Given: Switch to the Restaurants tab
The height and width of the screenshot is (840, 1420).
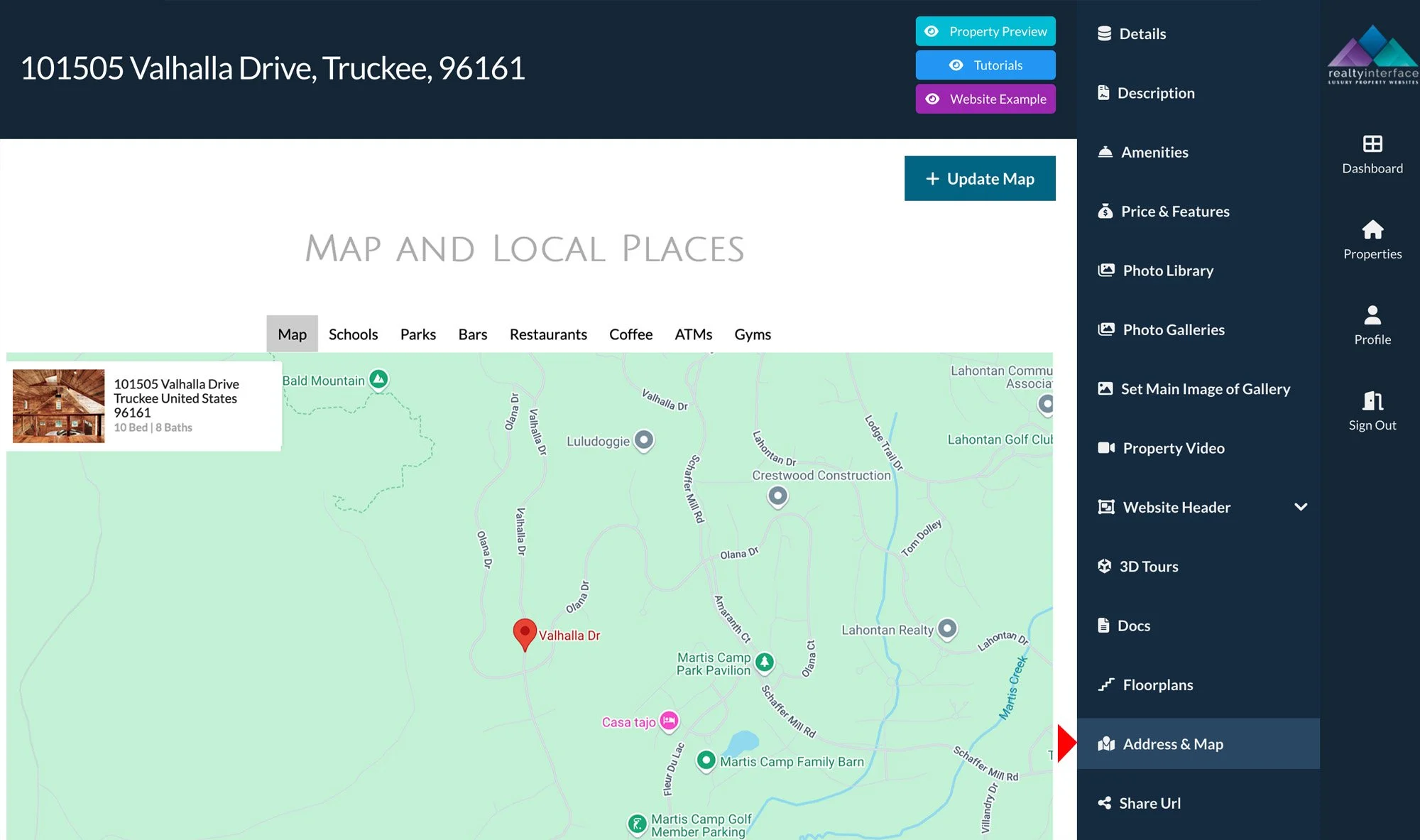Looking at the screenshot, I should tap(548, 334).
